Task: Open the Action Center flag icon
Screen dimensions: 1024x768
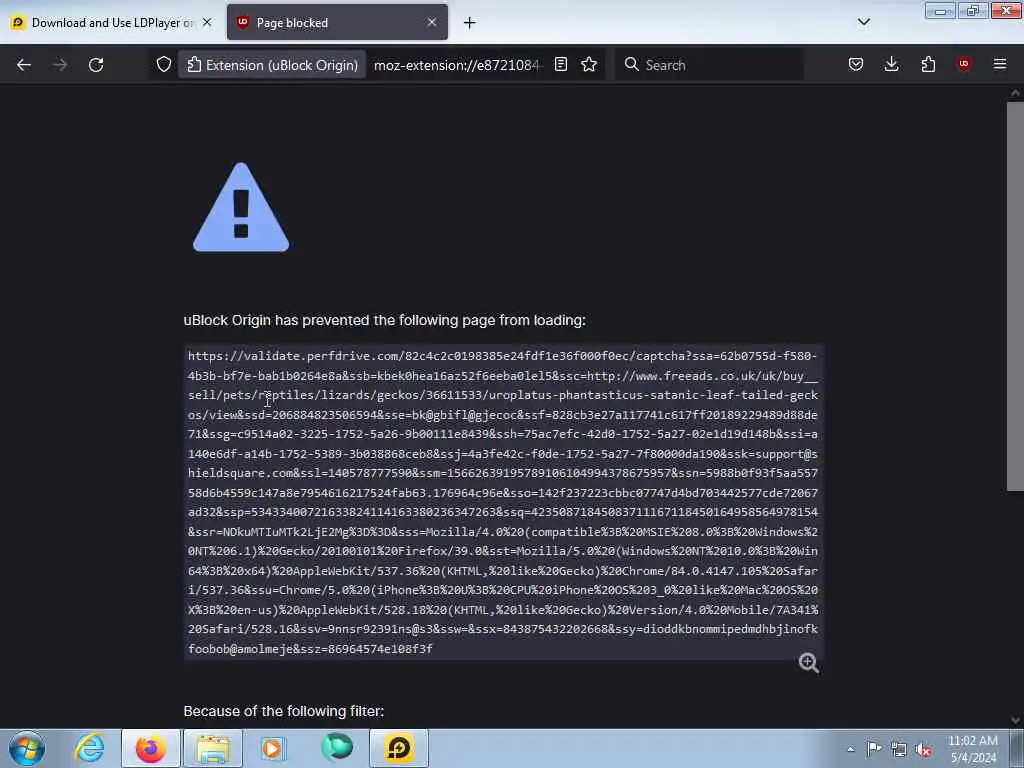Action: (x=874, y=748)
